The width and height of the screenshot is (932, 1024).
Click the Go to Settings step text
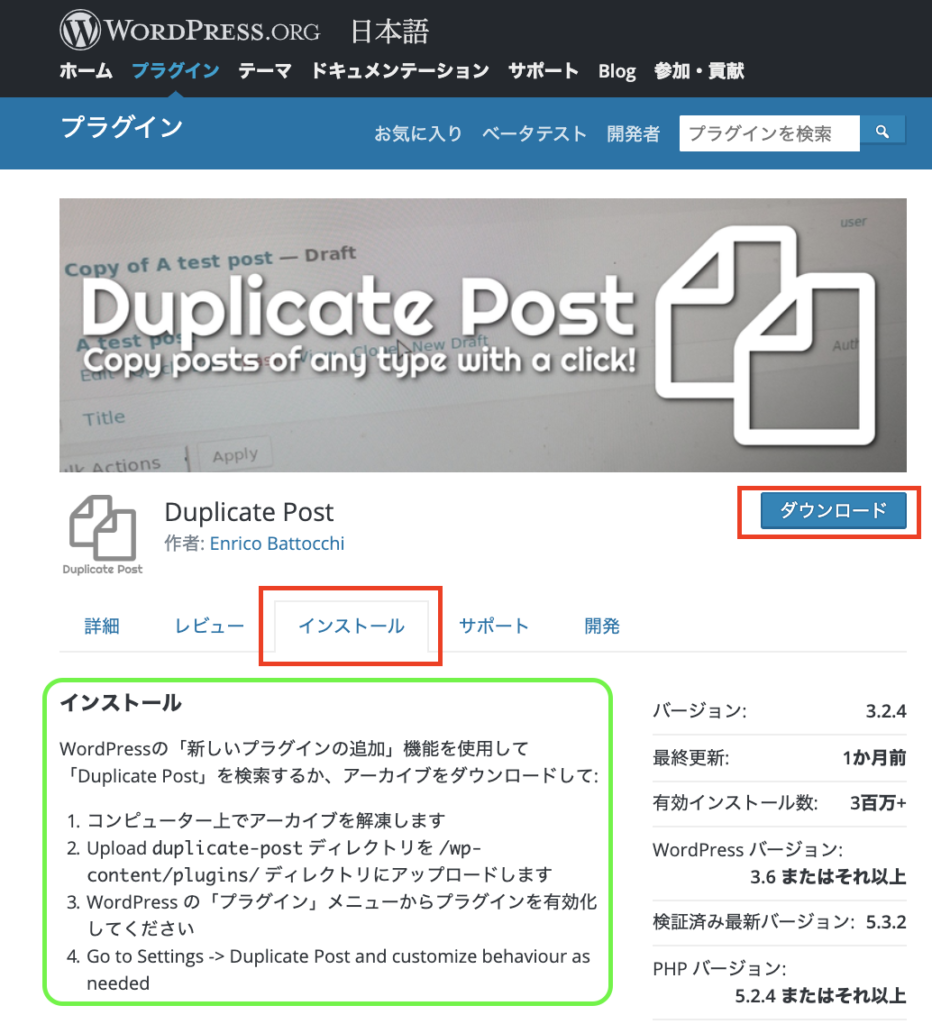338,970
